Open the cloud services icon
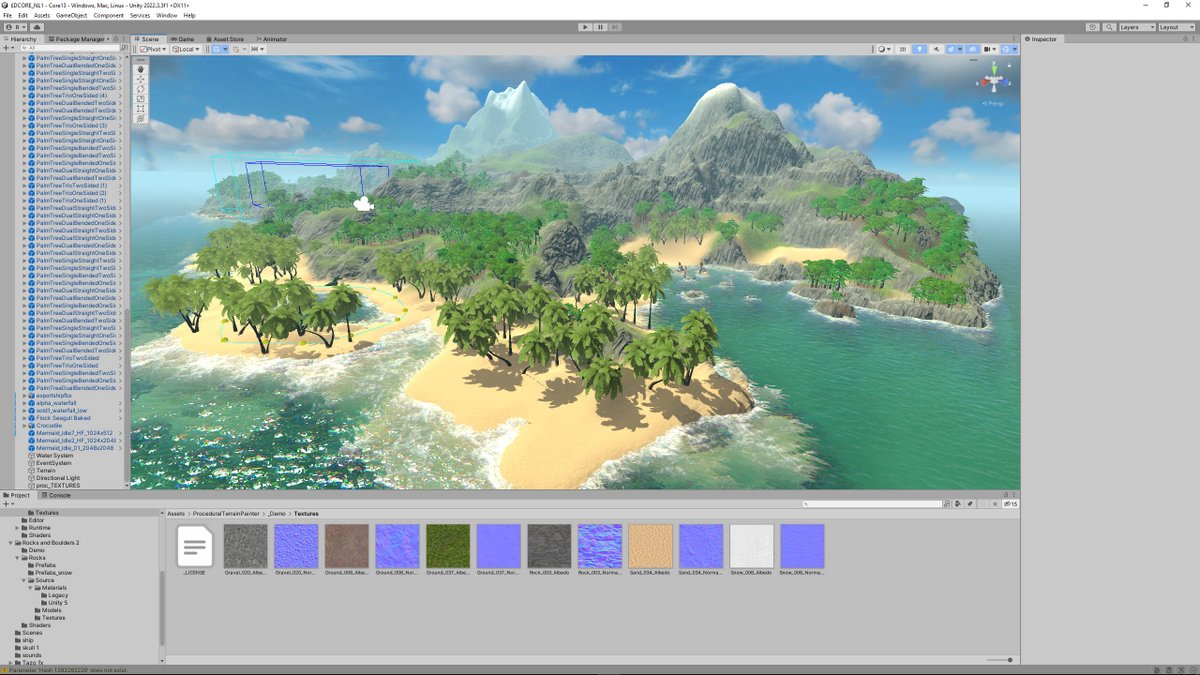Image resolution: width=1200 pixels, height=675 pixels. pos(37,27)
